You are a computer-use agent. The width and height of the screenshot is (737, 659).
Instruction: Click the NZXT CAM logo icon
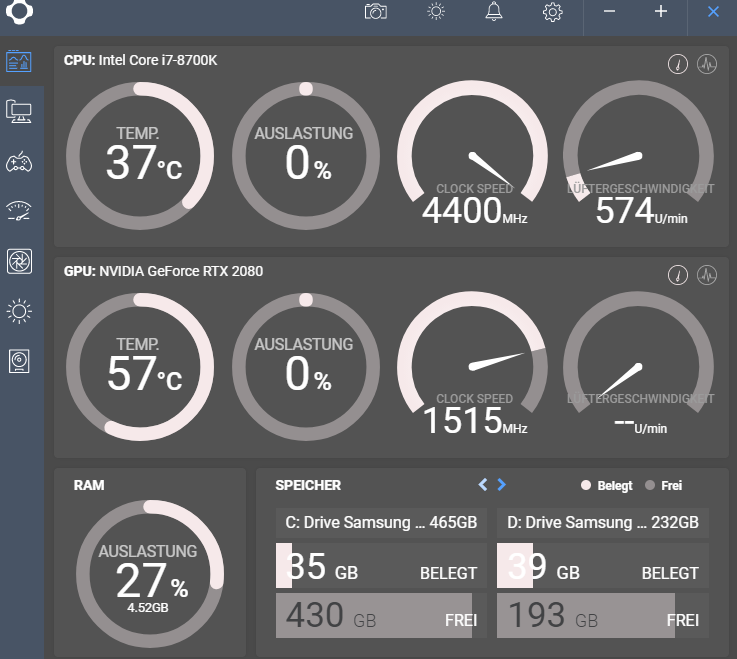pos(19,10)
